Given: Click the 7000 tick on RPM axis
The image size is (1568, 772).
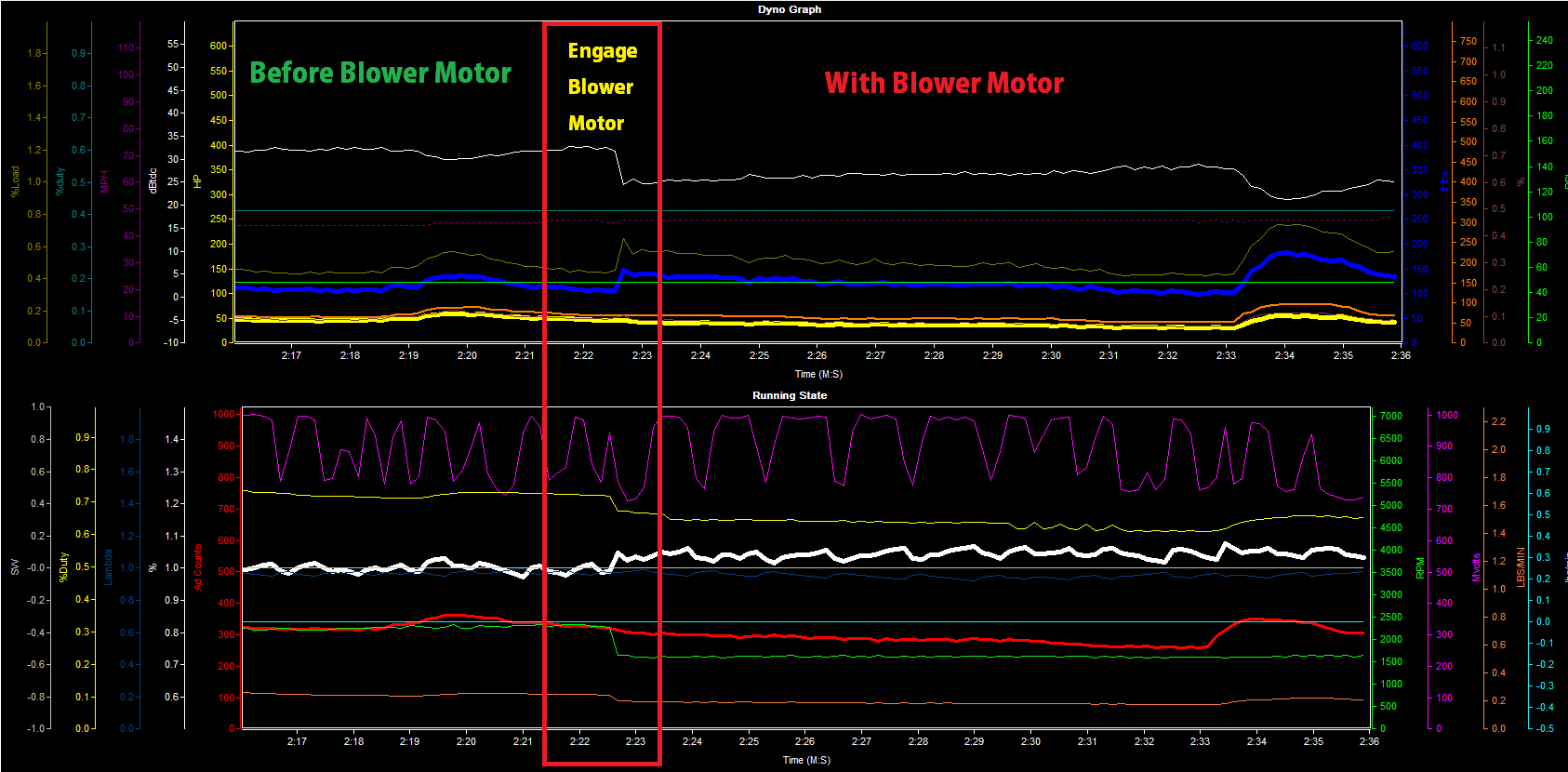Looking at the screenshot, I should click(x=1390, y=416).
